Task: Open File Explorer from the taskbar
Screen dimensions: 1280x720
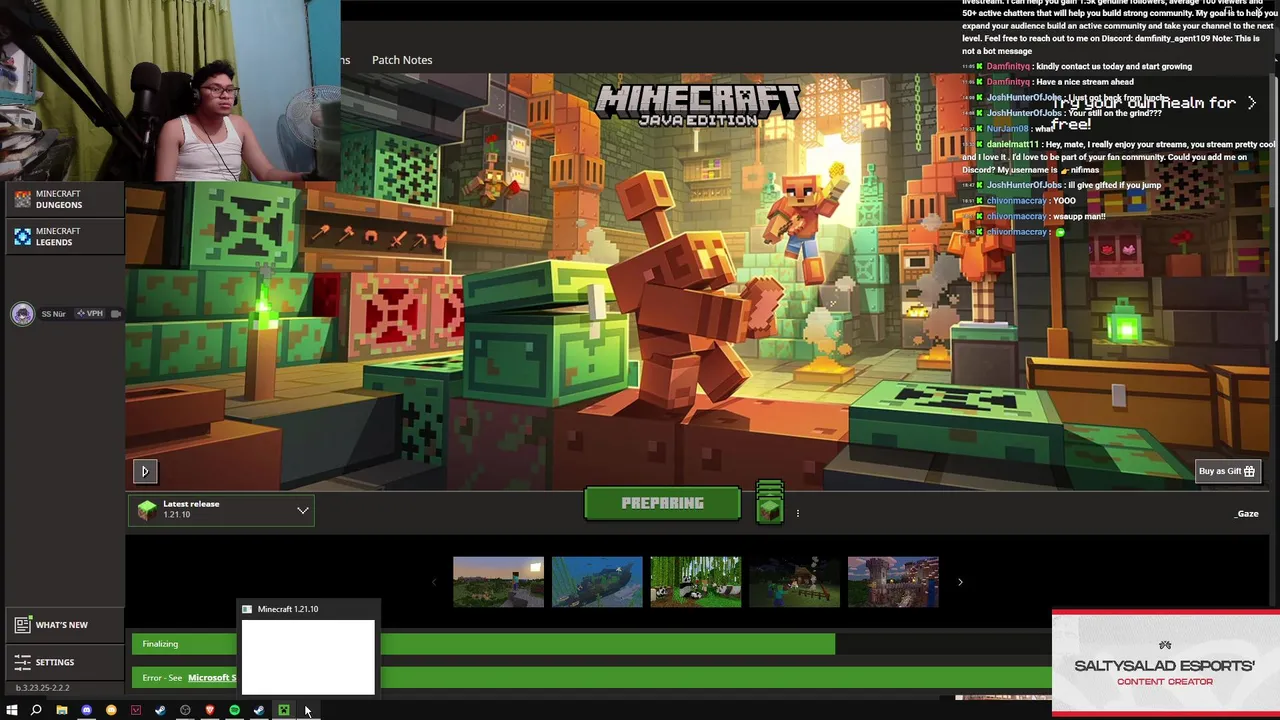Action: (x=61, y=710)
